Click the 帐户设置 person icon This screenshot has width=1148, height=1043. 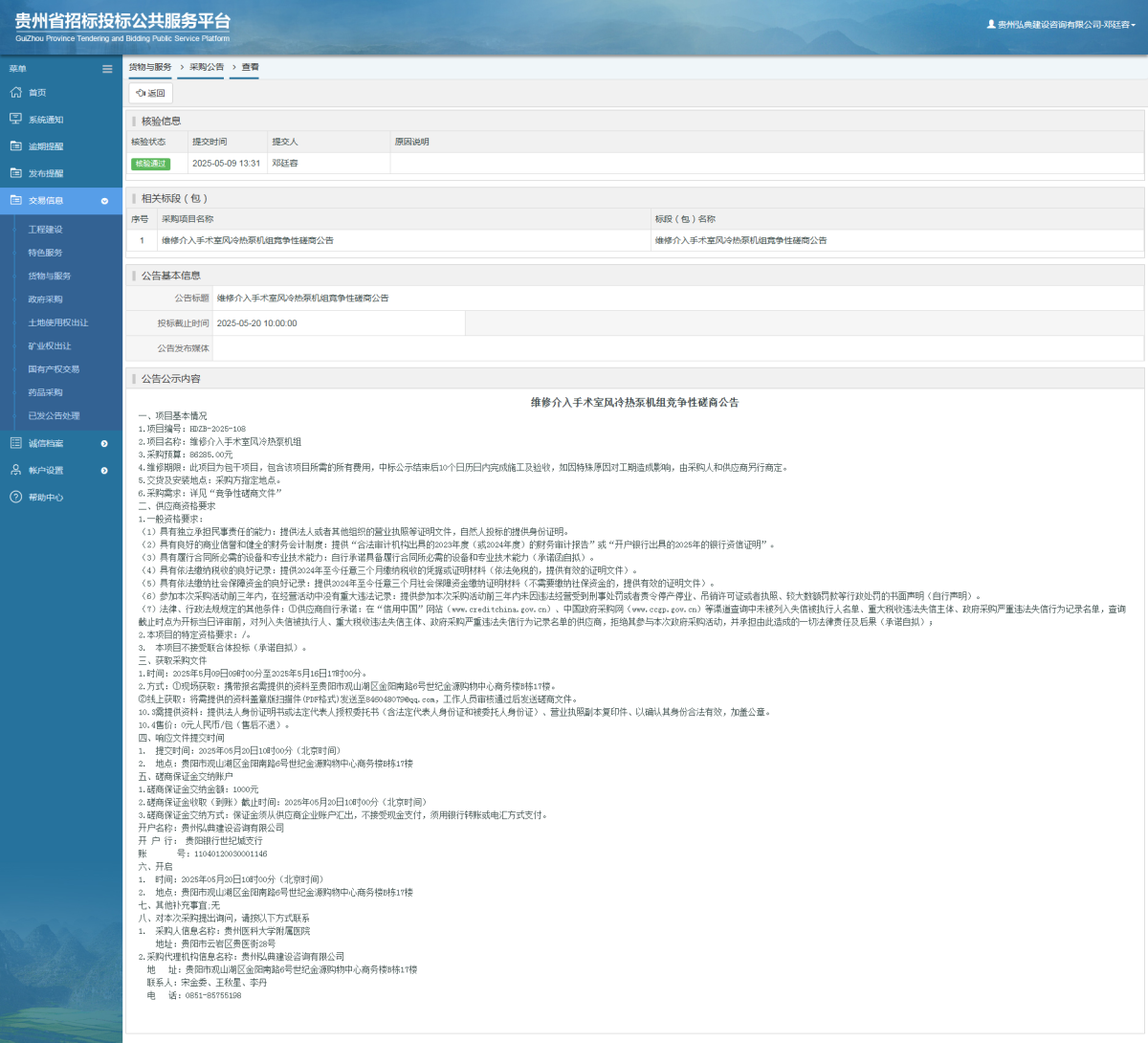click(15, 470)
